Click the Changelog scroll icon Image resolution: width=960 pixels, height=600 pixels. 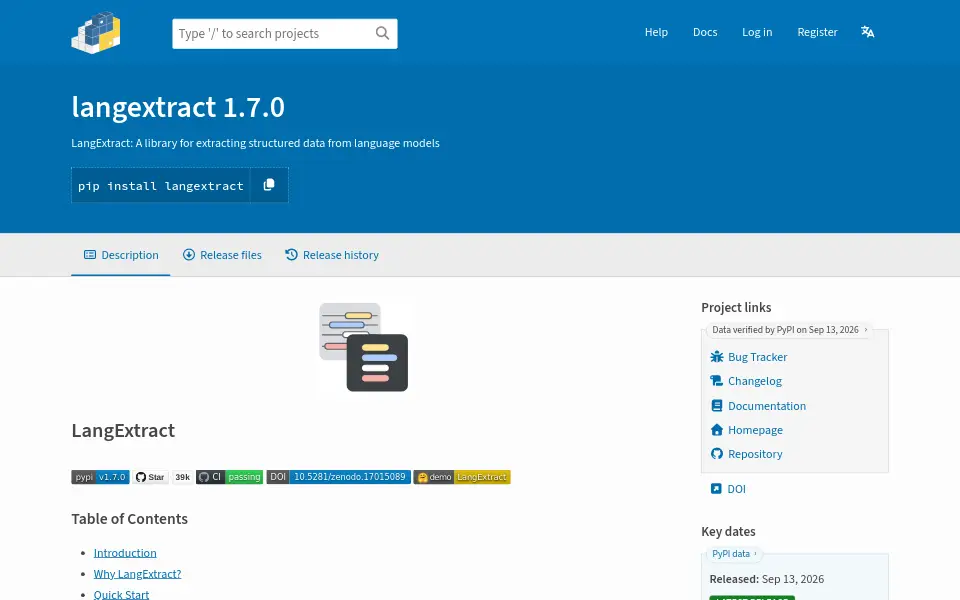(716, 381)
